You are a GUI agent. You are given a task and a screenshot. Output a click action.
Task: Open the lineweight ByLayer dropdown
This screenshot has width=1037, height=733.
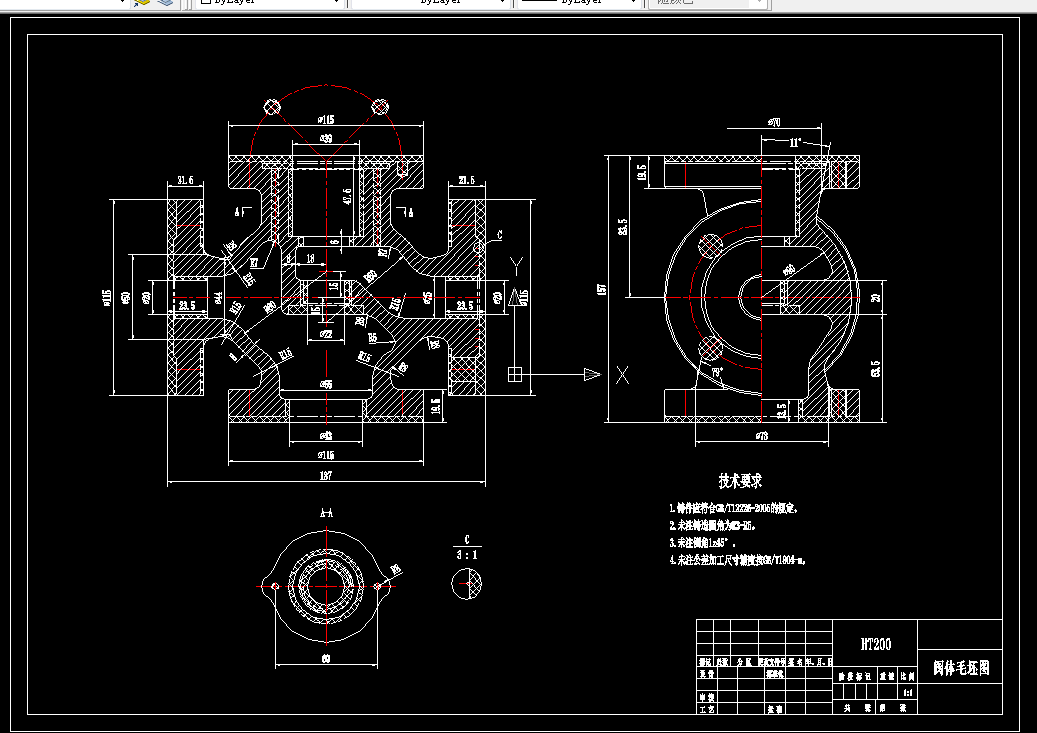(x=579, y=3)
